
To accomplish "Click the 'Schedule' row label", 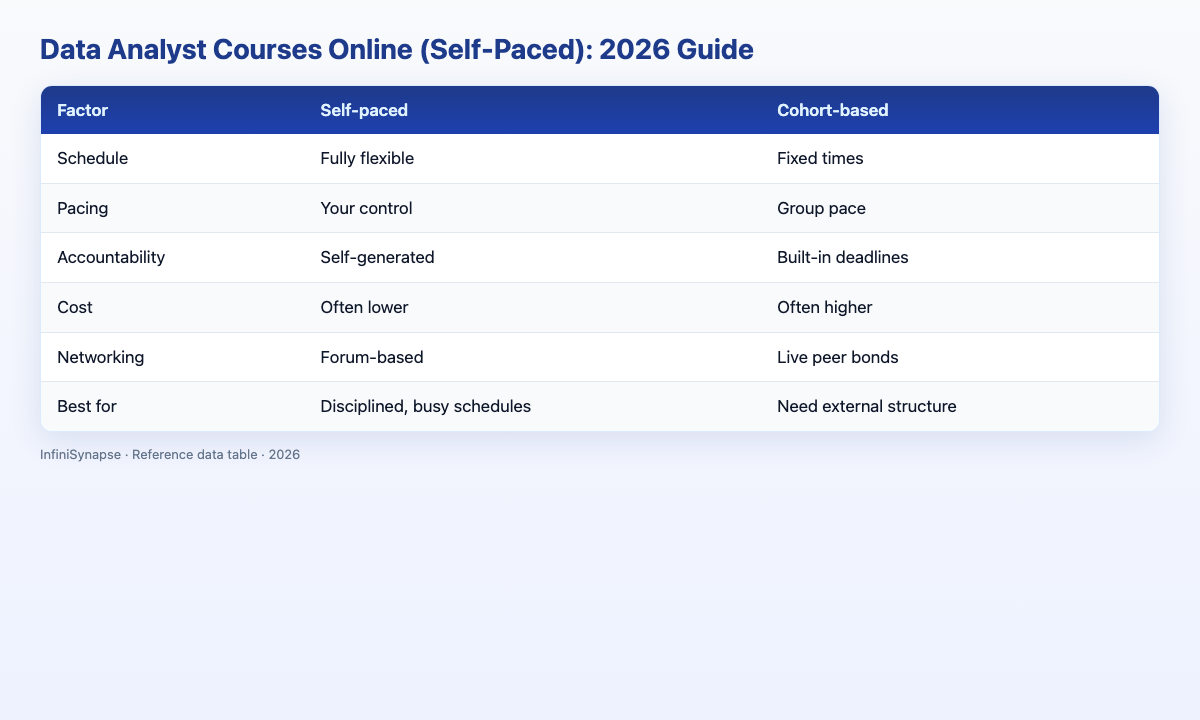I will coord(94,159).
